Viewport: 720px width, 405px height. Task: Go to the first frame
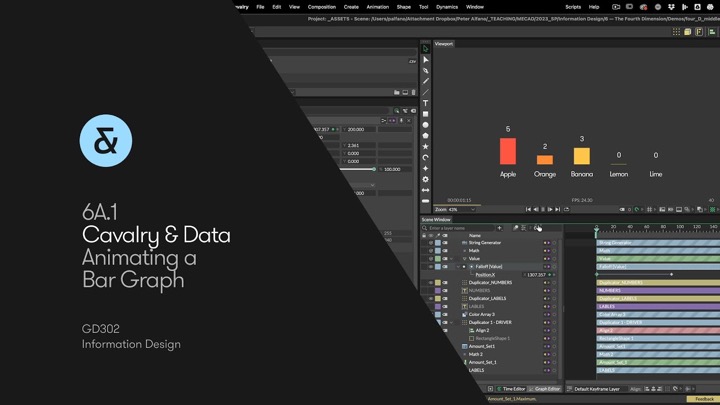[528, 209]
